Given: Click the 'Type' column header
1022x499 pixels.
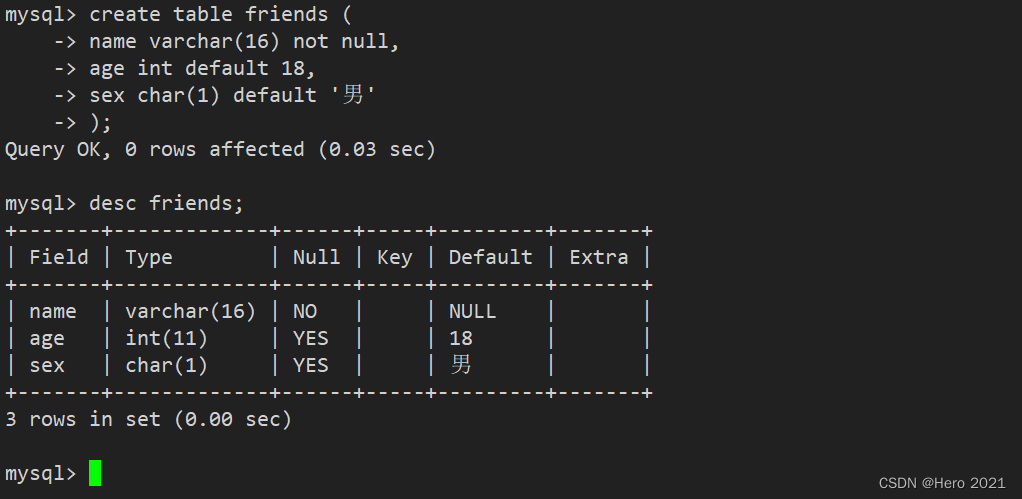Looking at the screenshot, I should point(149,257).
